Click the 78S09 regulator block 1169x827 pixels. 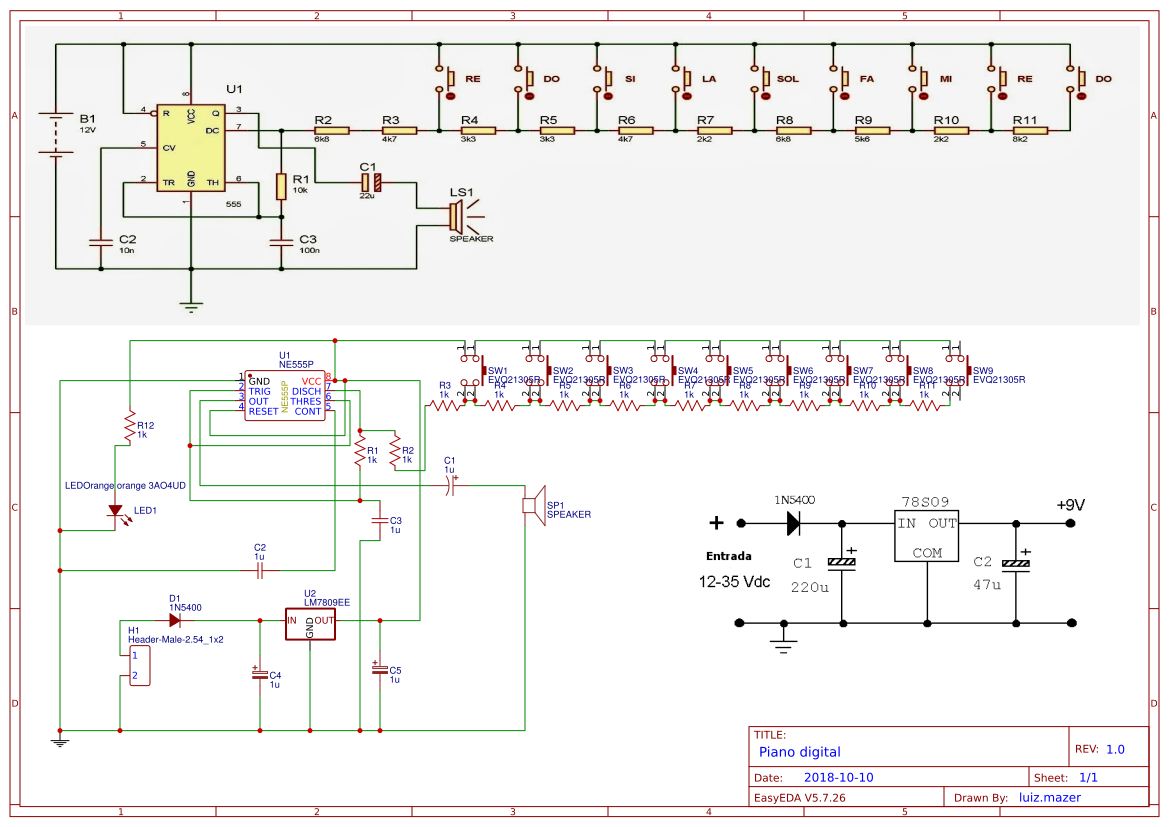tap(926, 537)
